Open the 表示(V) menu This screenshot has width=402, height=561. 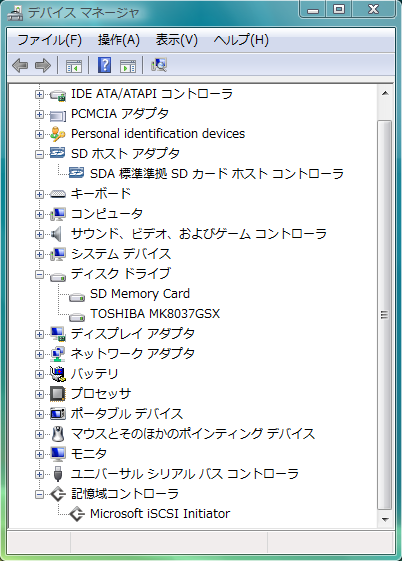click(x=177, y=40)
